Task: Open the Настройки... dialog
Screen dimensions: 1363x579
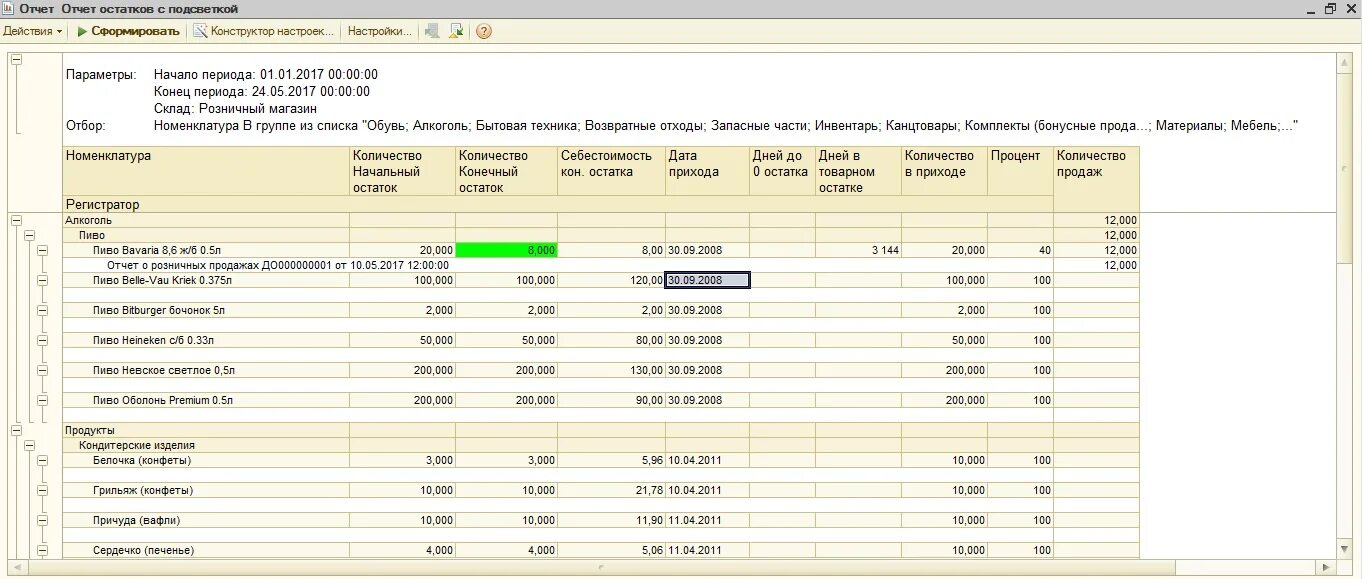Action: tap(379, 31)
